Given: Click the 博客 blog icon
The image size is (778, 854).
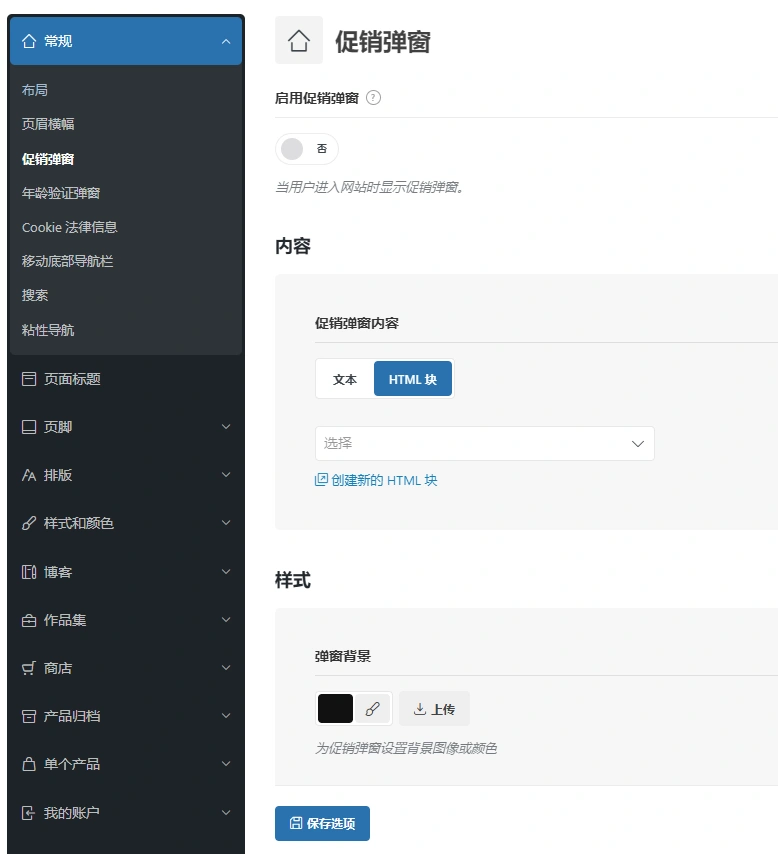Looking at the screenshot, I should pyautogui.click(x=29, y=572).
